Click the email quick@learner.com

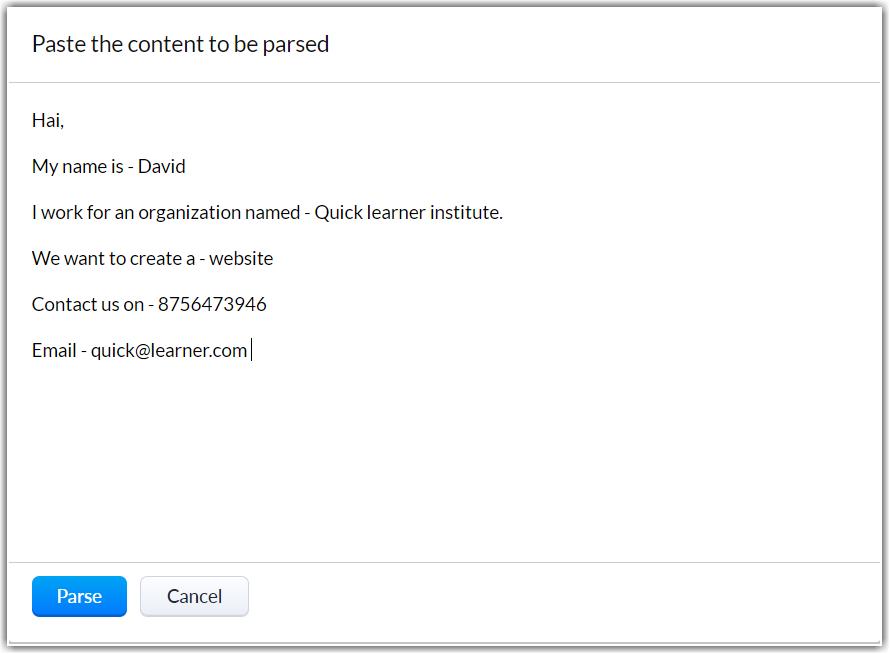[x=169, y=351]
